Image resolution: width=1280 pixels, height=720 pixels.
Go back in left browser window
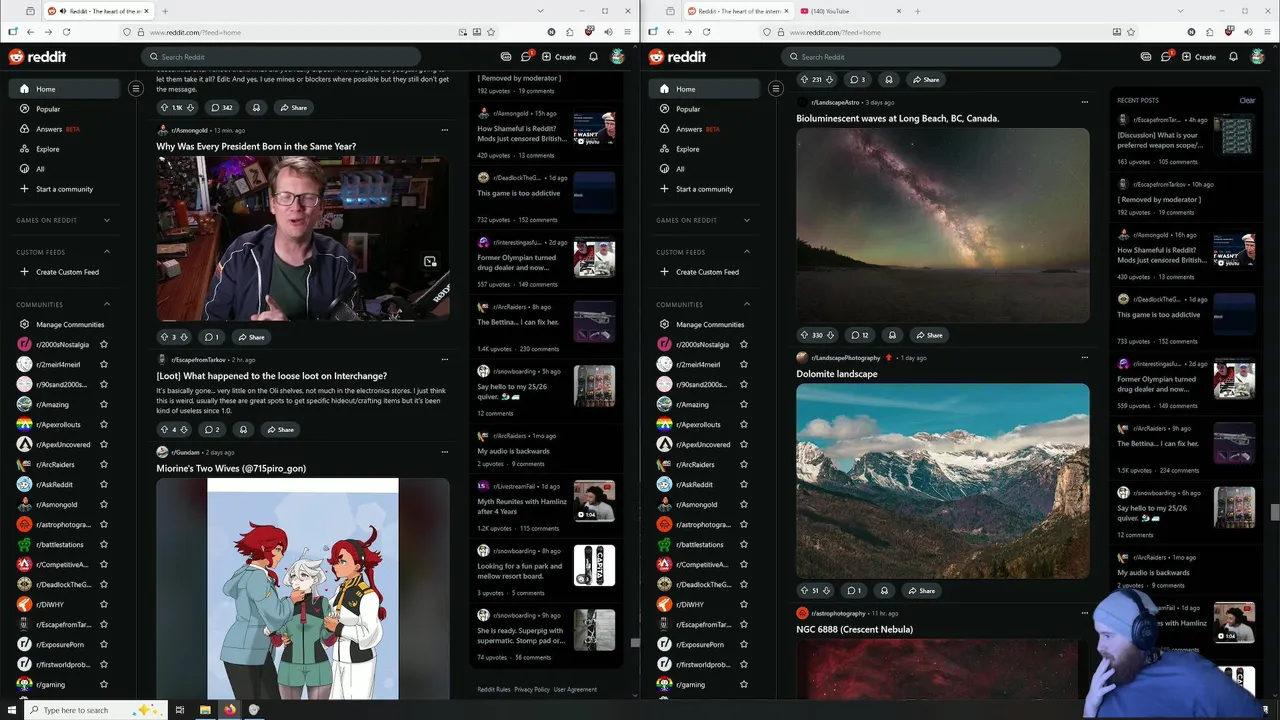click(x=30, y=32)
